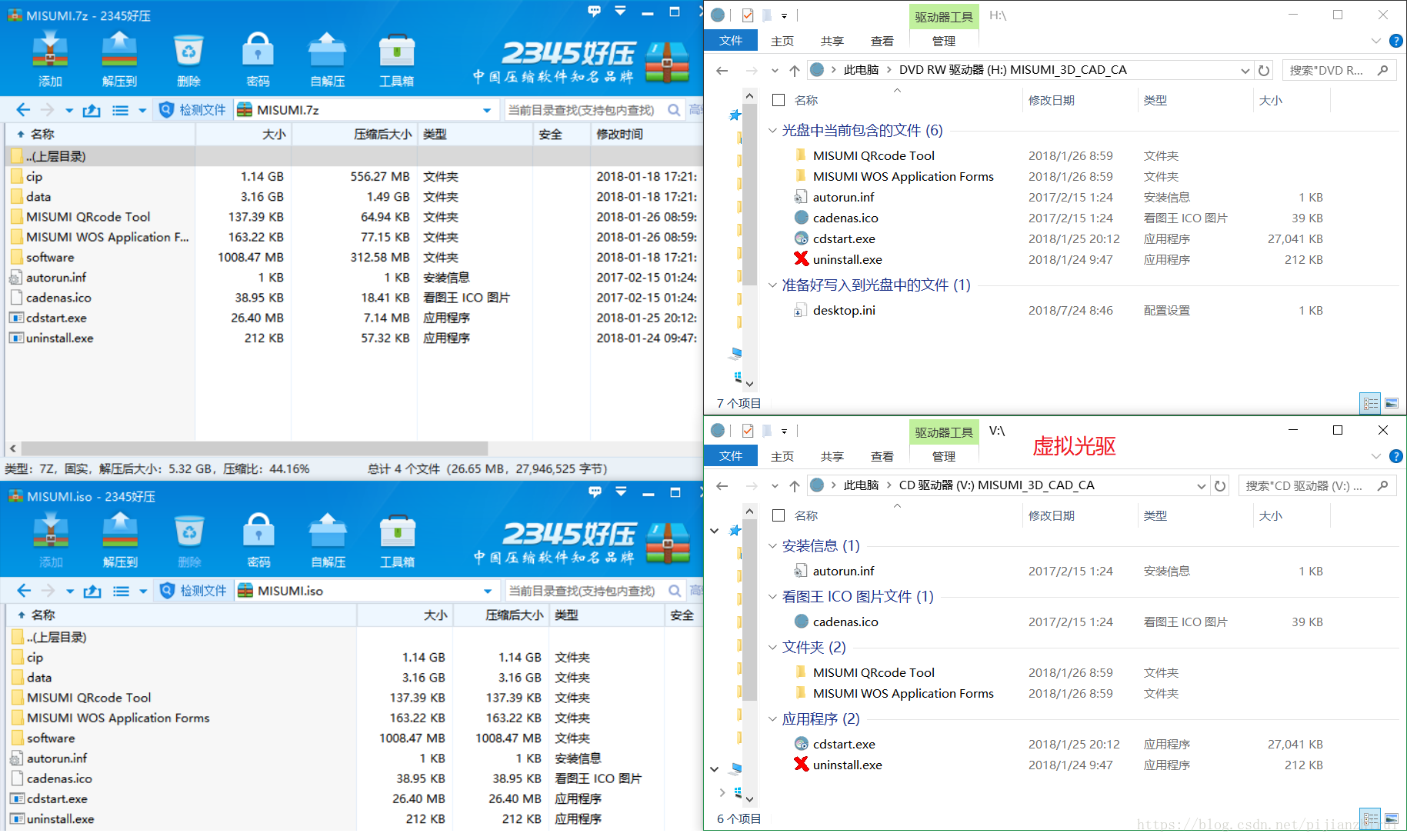Collapse the 应用程序 group in V: explorer
Screen dimensions: 1407x840
(x=772, y=719)
